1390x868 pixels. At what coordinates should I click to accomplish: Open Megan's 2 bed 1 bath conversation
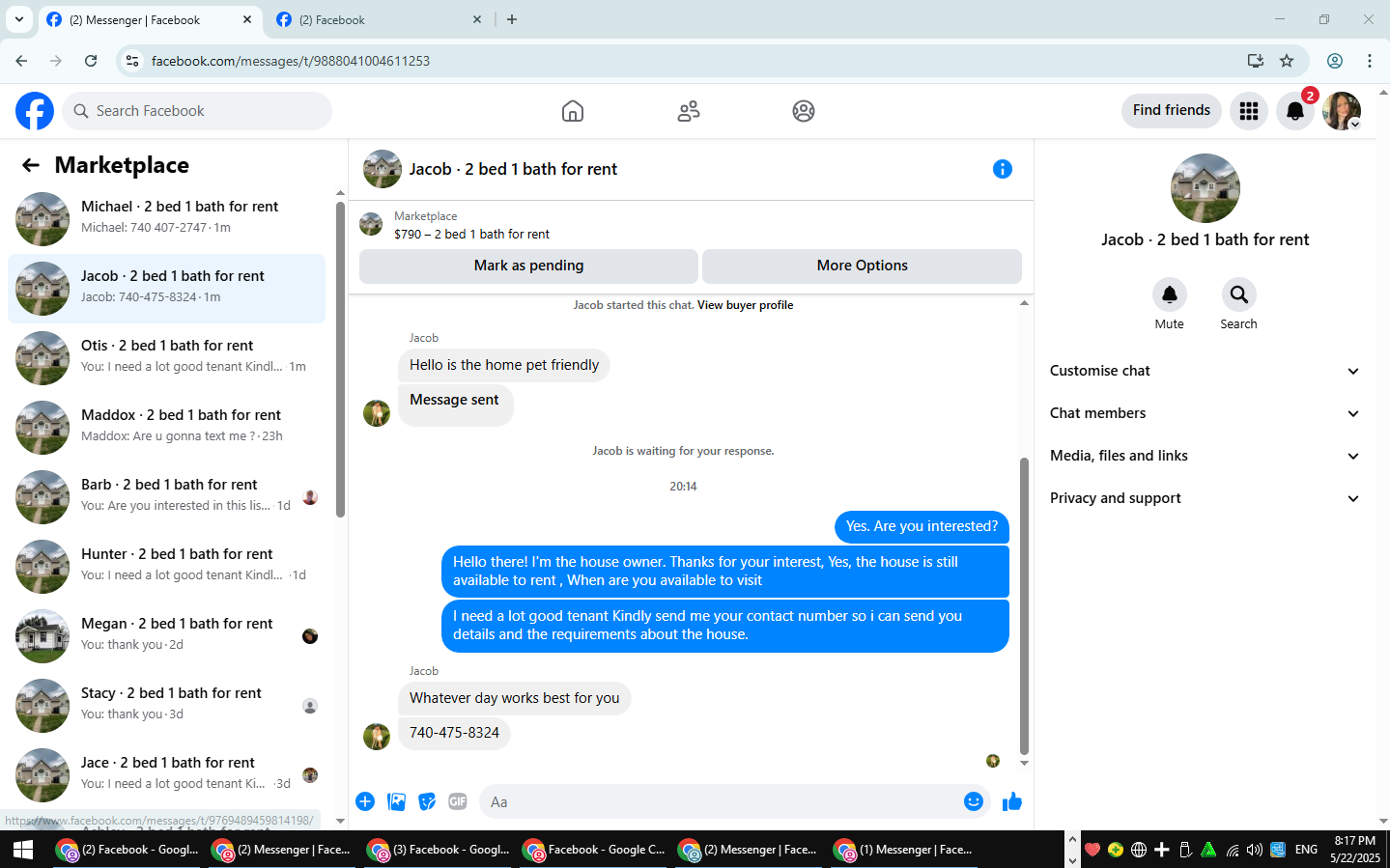[166, 636]
